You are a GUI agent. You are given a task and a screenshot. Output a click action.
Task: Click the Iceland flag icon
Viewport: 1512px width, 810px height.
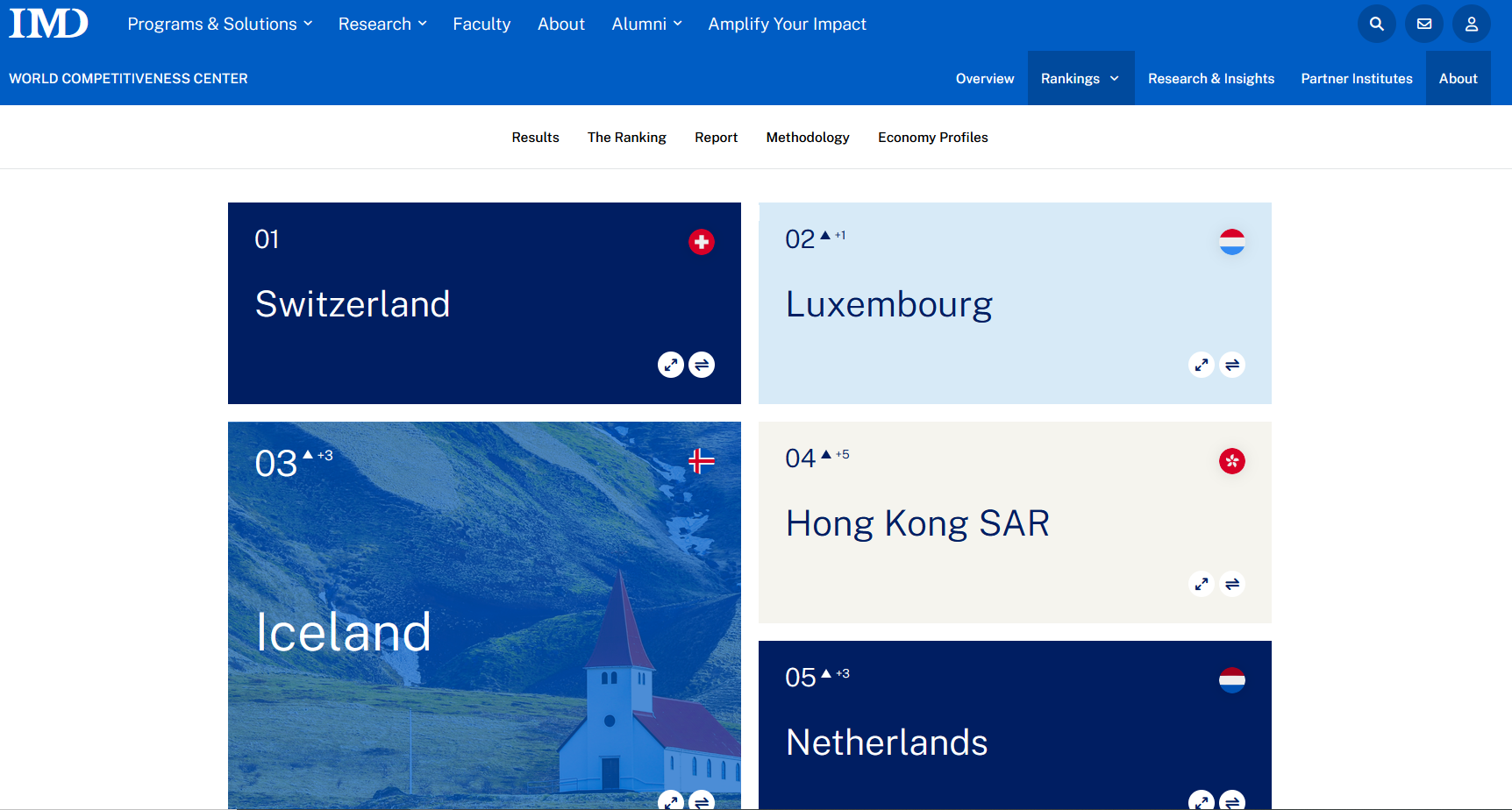tap(702, 461)
